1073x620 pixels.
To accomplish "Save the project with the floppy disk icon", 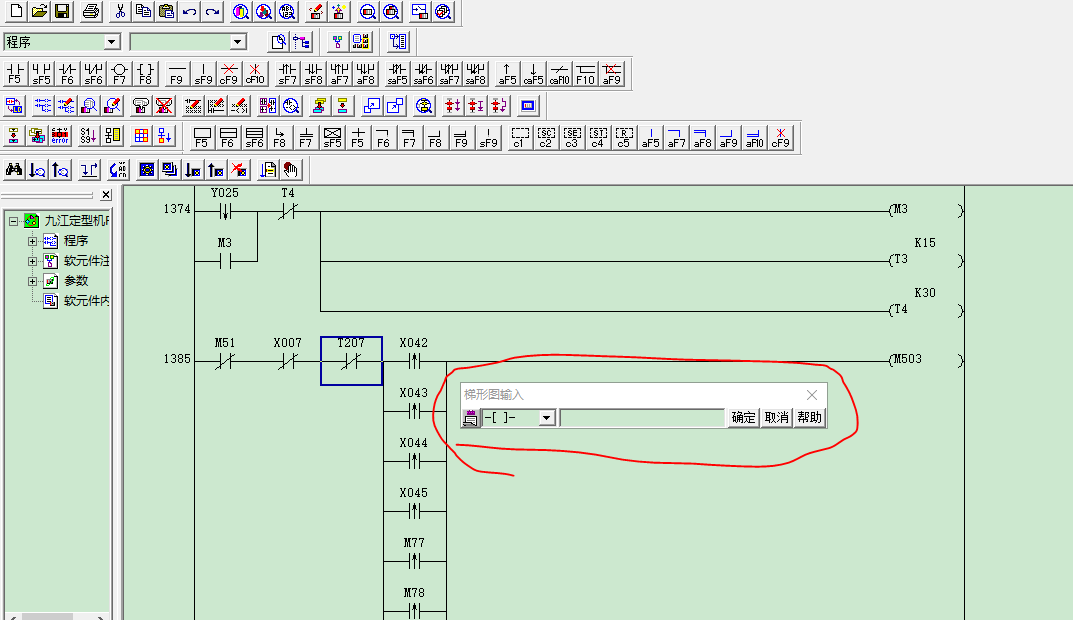I will [62, 12].
